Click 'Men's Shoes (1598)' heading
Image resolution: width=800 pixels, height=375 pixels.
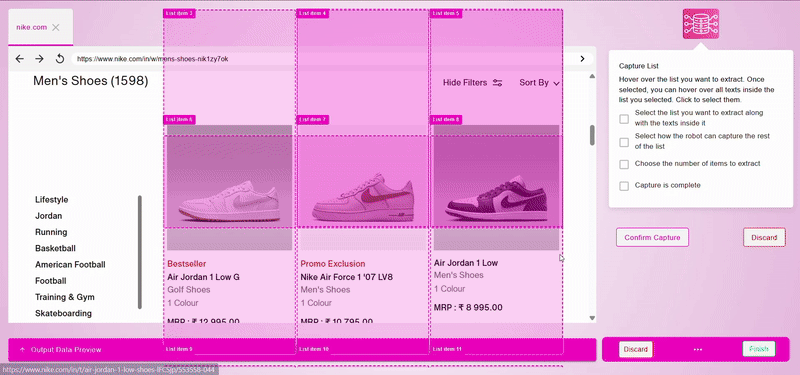[91, 81]
